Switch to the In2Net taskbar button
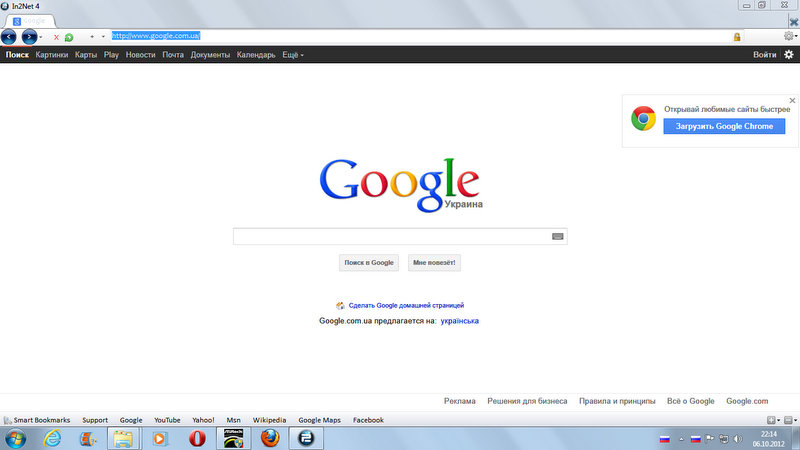This screenshot has width=800, height=450. tap(306, 438)
